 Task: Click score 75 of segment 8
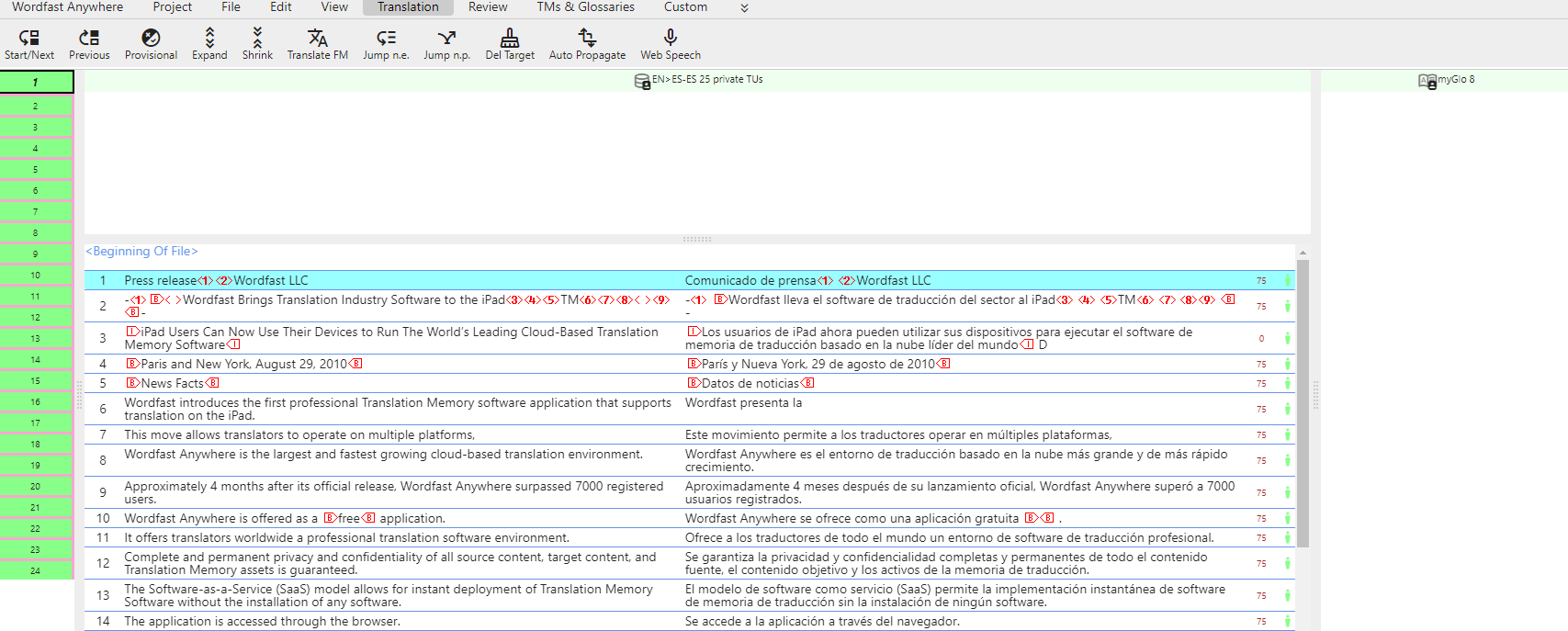point(1261,460)
